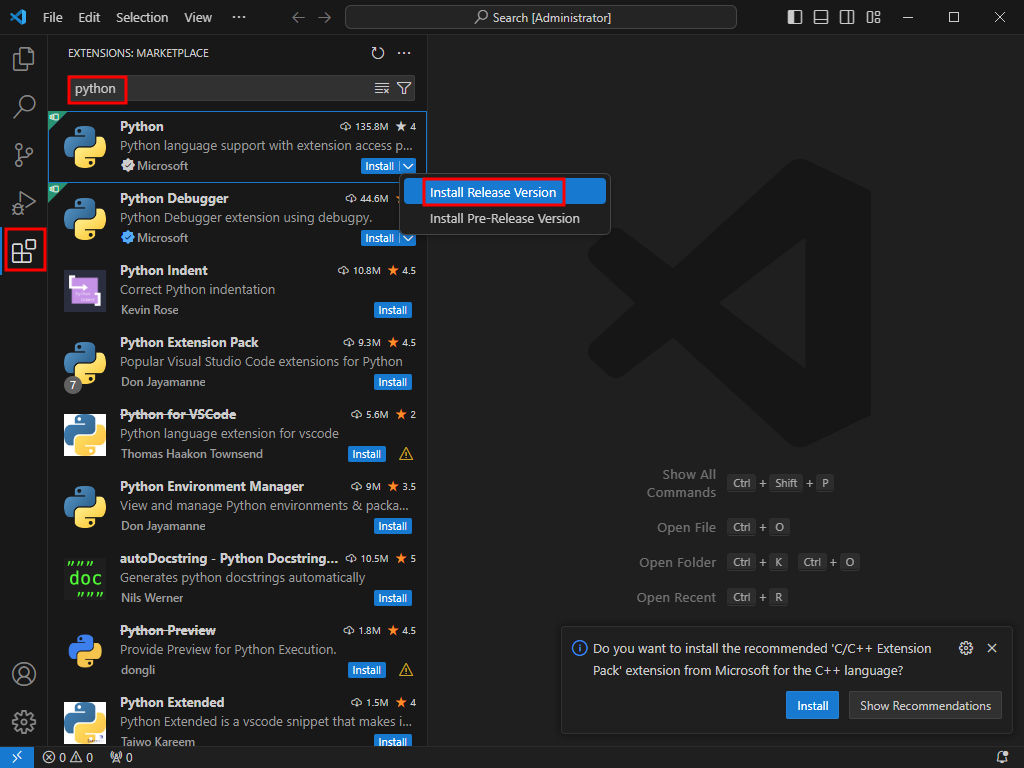Install the Python Environment Manager extension
This screenshot has height=768, width=1024.
point(392,526)
